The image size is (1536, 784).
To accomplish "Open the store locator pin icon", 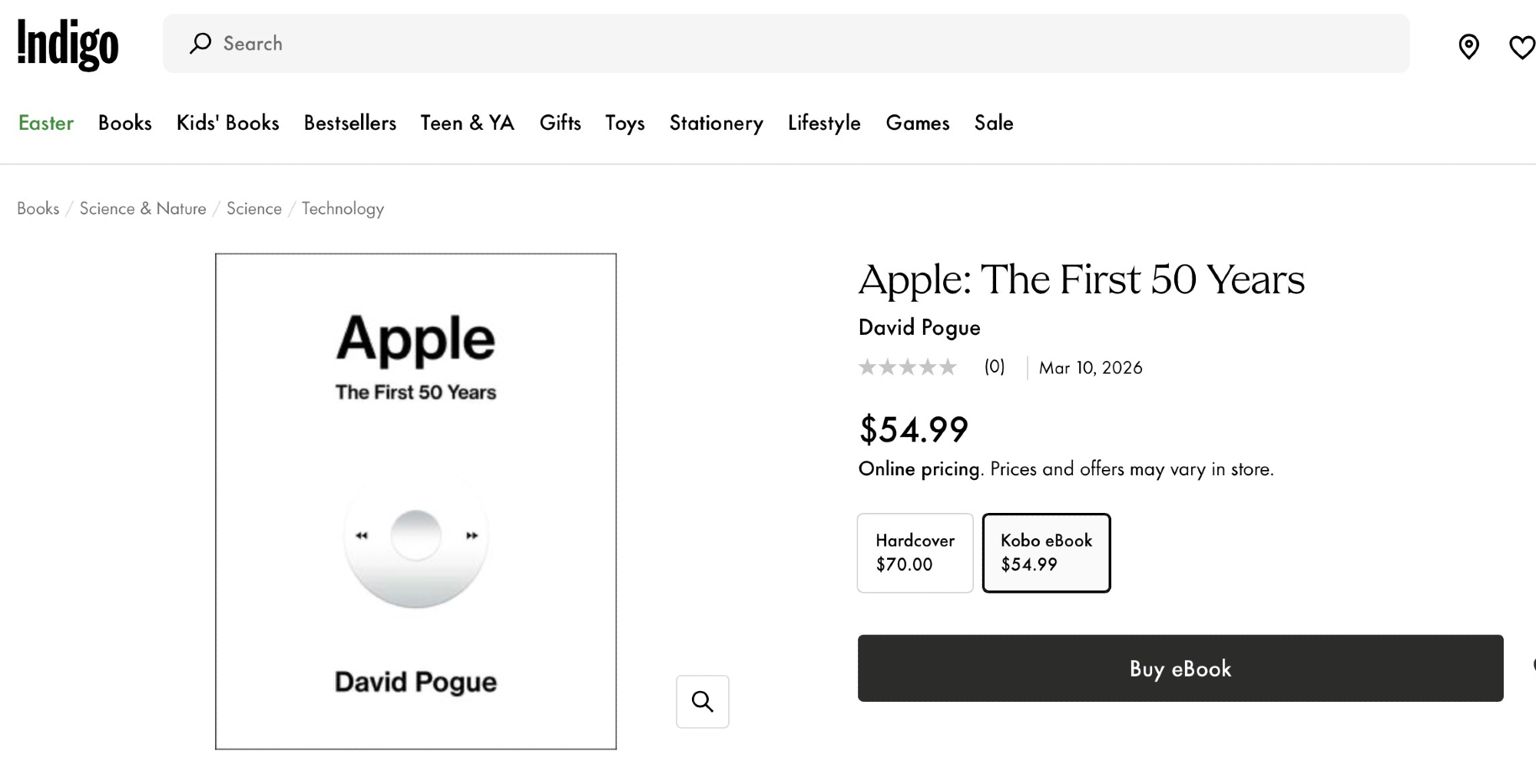I will pyautogui.click(x=1468, y=47).
